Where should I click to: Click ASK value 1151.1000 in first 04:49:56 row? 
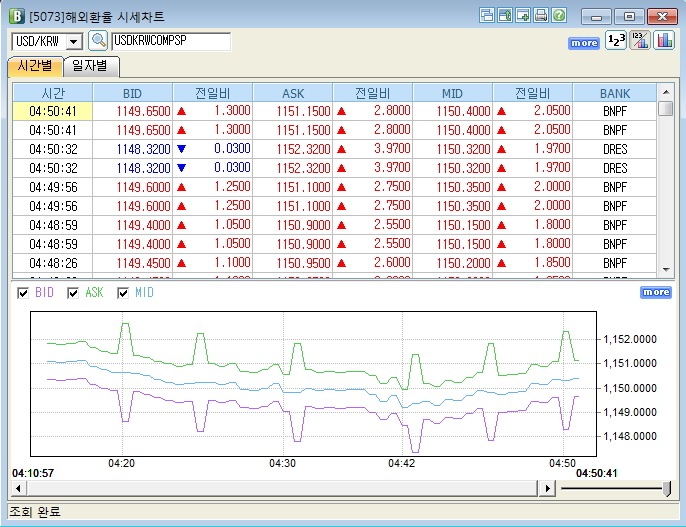coord(303,187)
